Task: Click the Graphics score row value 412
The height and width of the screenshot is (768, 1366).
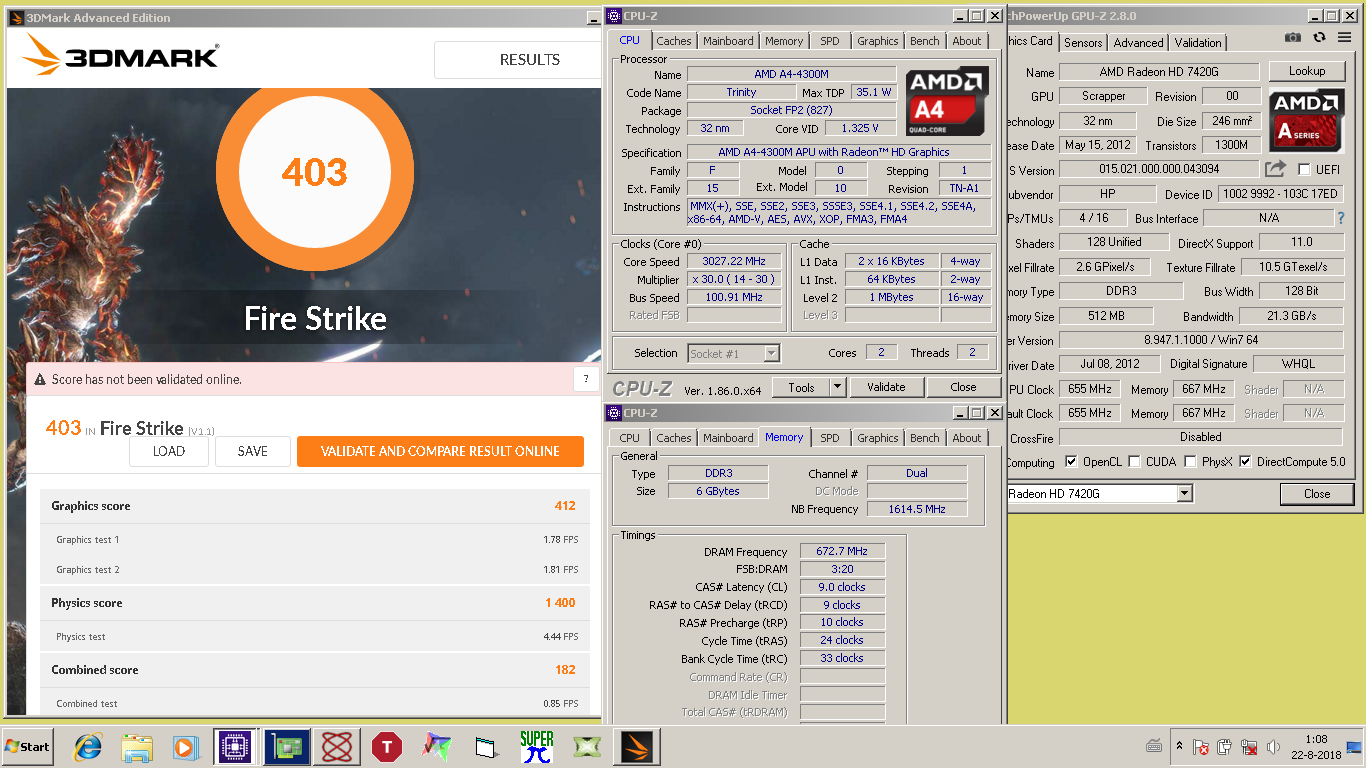Action: [x=565, y=506]
